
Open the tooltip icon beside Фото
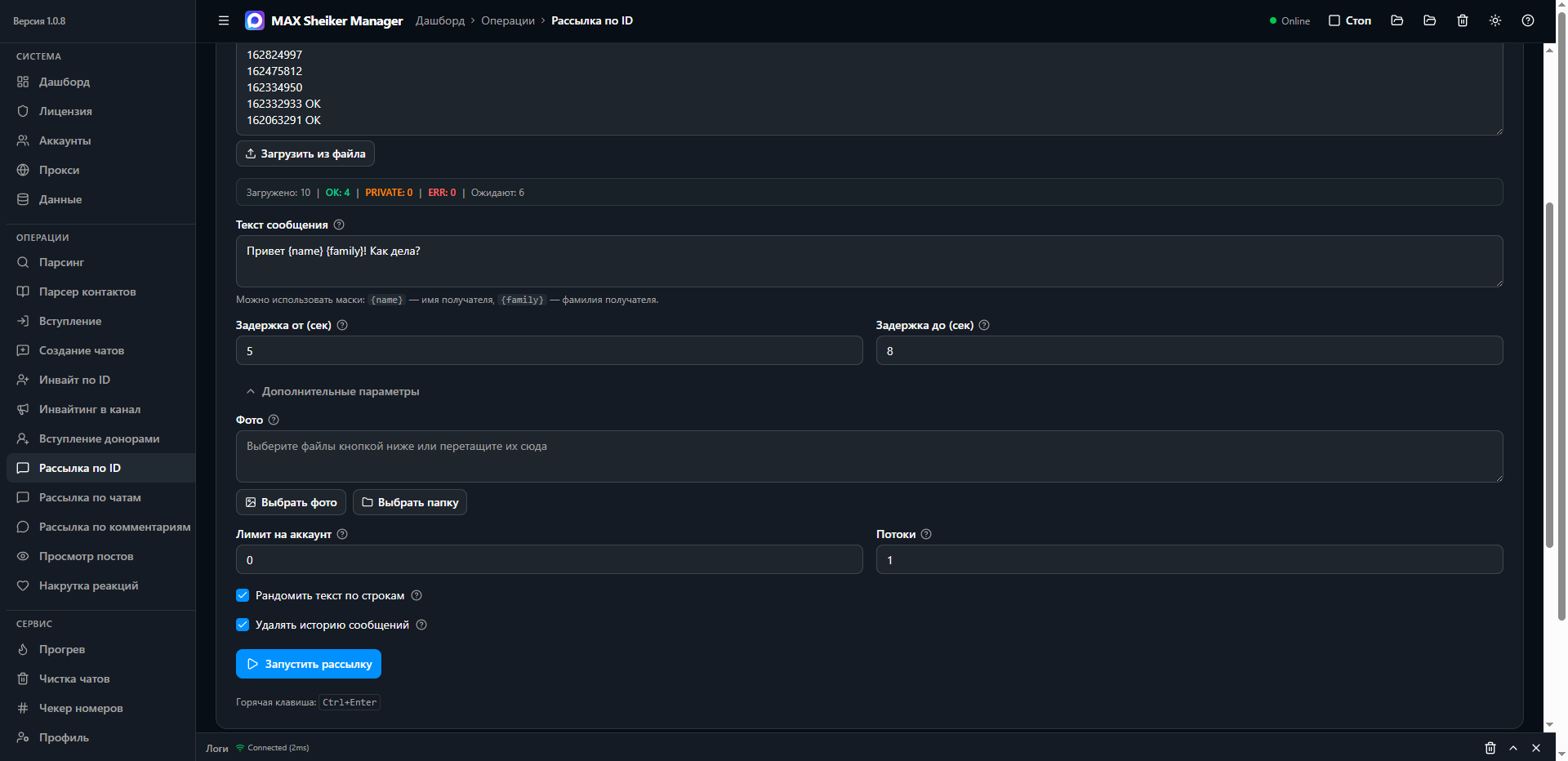click(274, 420)
